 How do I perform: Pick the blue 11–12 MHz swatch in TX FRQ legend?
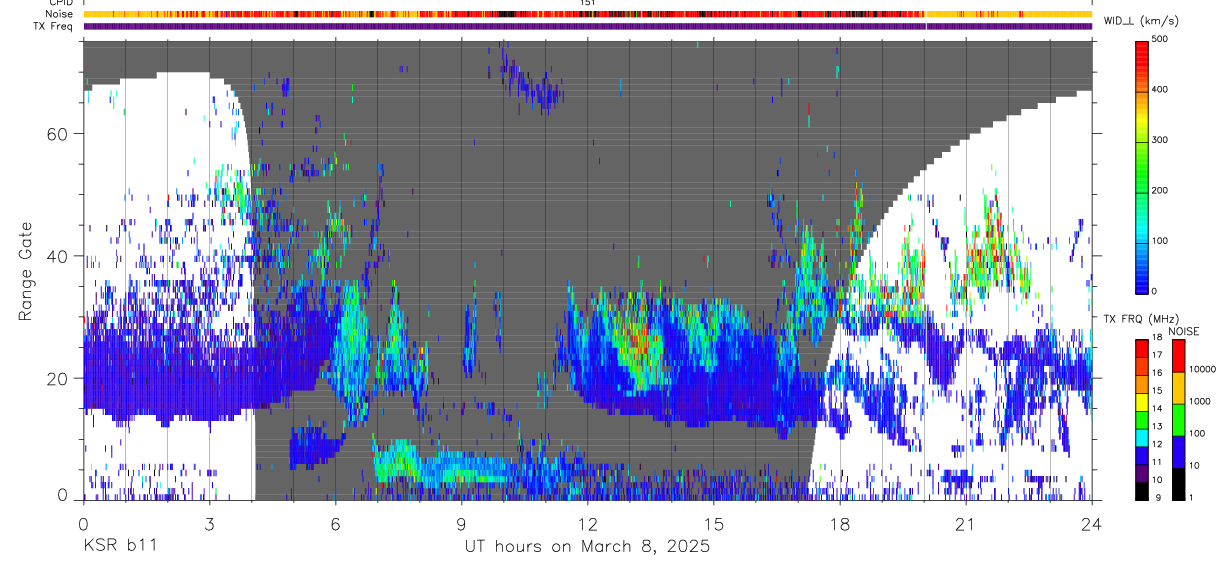[x=1142, y=456]
